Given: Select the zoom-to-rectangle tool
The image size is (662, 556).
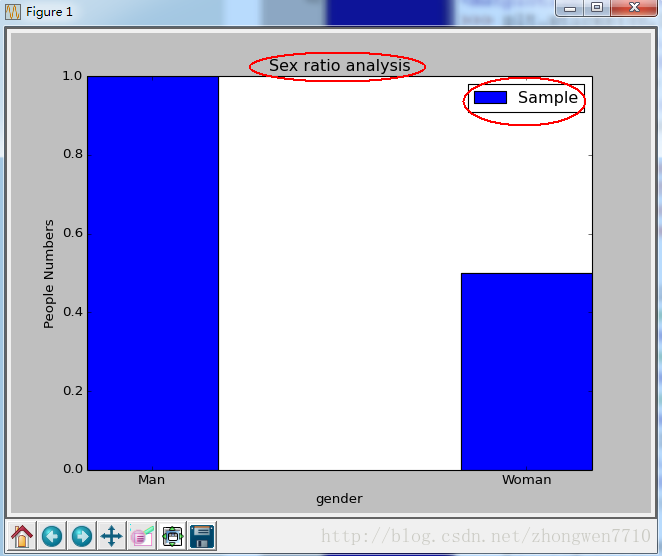Looking at the screenshot, I should pos(142,536).
